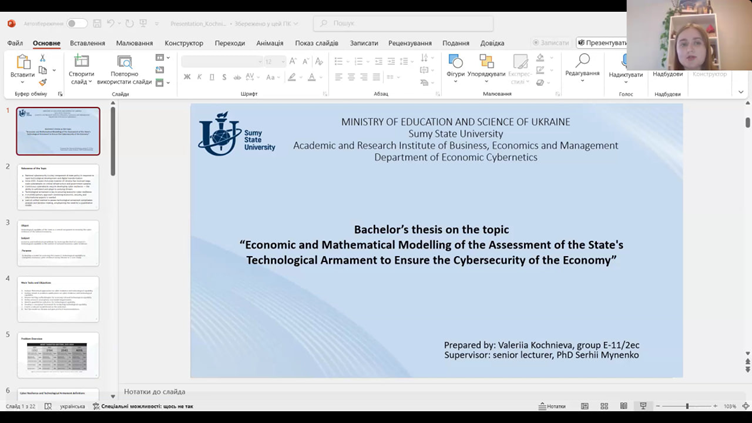The height and width of the screenshot is (423, 752).
Task: Click the Decrease Font Size icon
Action: (305, 61)
